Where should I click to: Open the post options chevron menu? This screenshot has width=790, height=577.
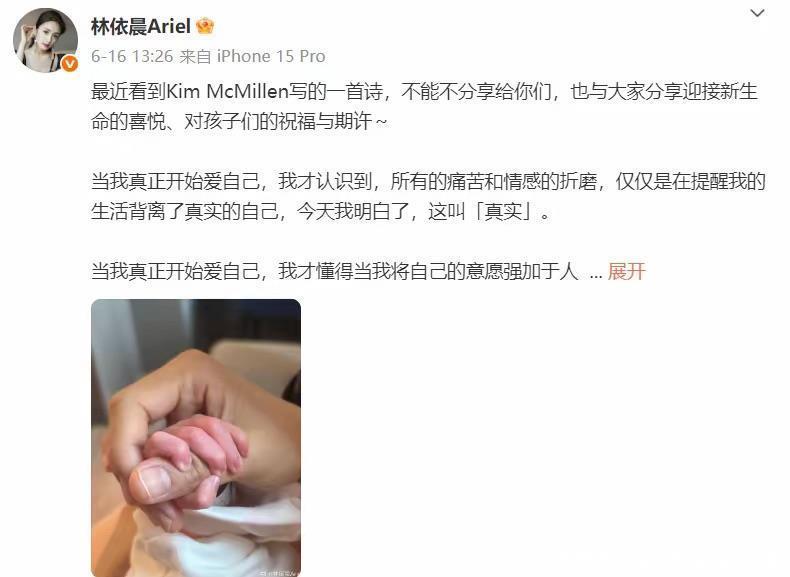[757, 13]
